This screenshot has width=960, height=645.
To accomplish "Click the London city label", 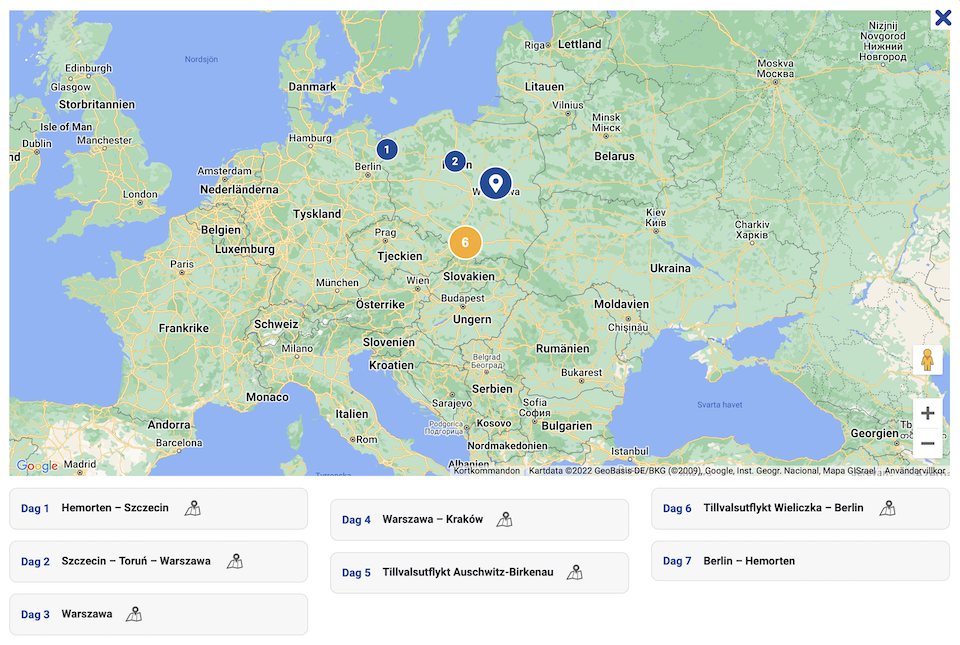I will click(140, 194).
